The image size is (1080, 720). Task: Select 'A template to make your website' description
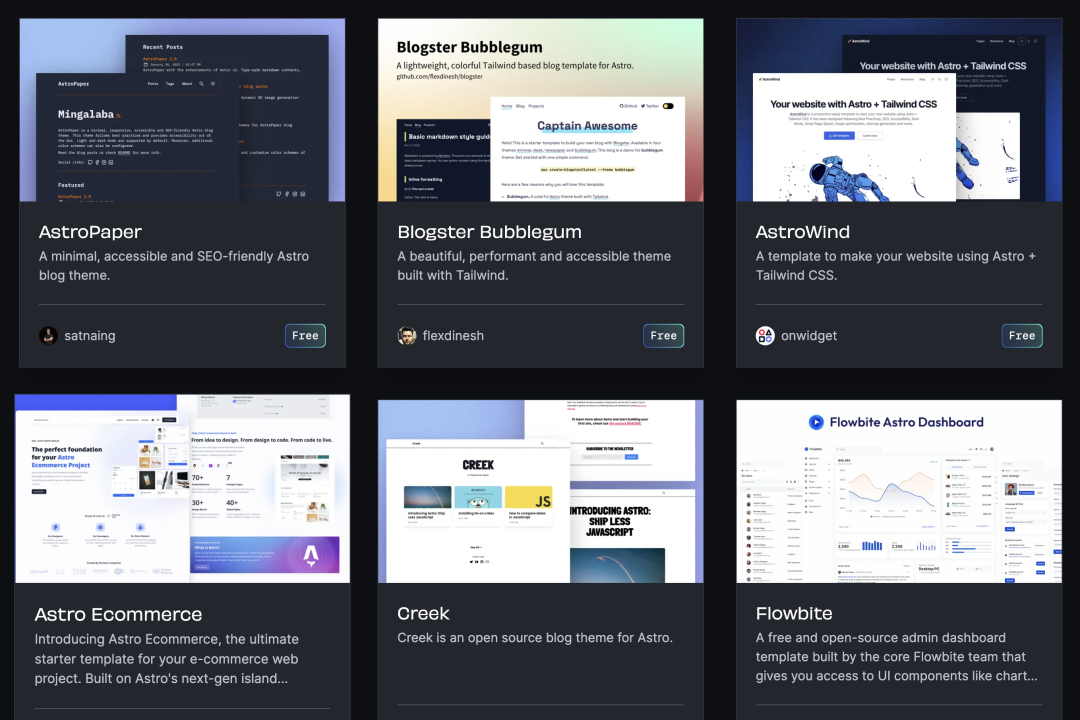pyautogui.click(x=895, y=265)
